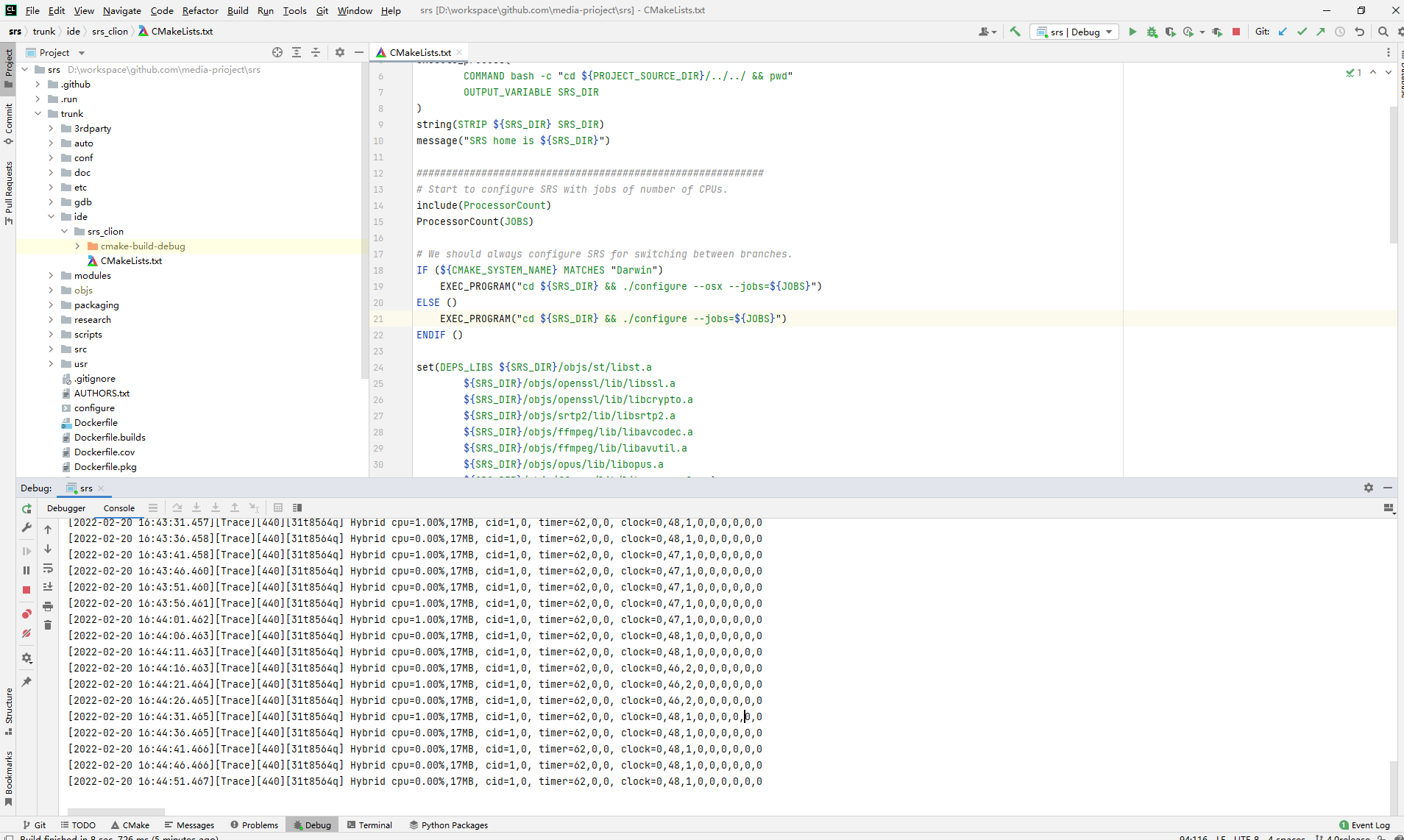Screen dimensions: 1404x840
Task: Click the red Stop button in the main toolbar
Action: (x=1236, y=32)
